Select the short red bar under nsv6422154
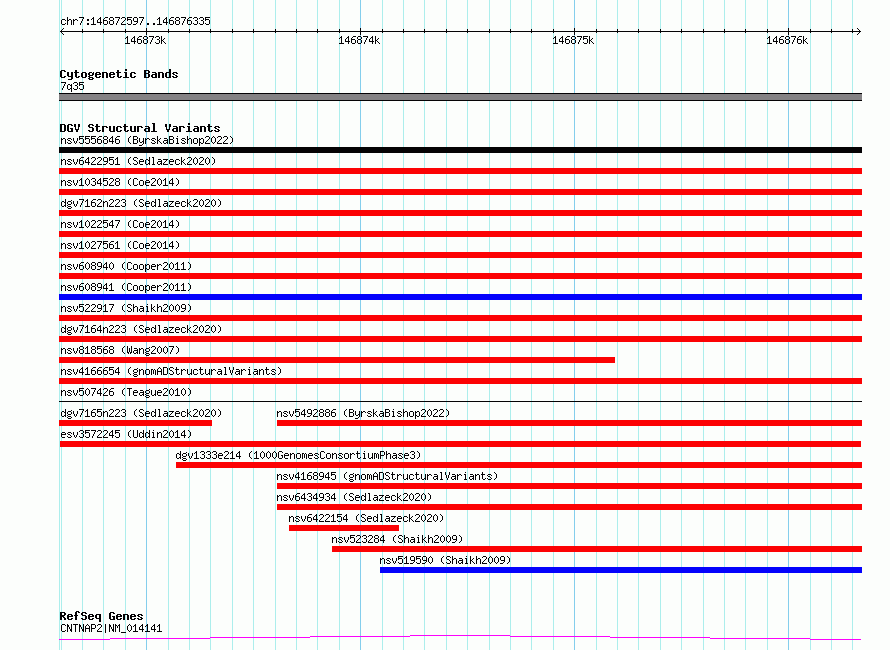Screen dimensions: 890x650 344,528
